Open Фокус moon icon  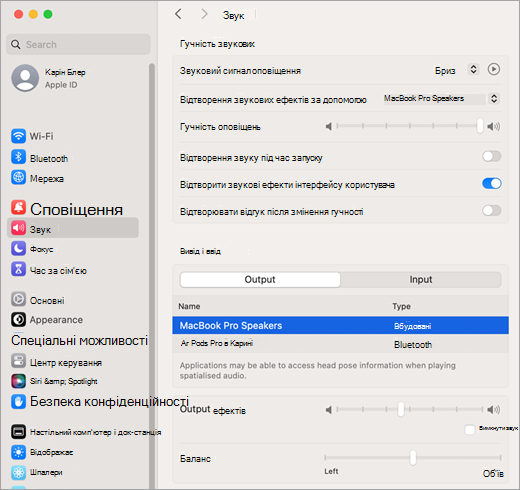coord(18,249)
